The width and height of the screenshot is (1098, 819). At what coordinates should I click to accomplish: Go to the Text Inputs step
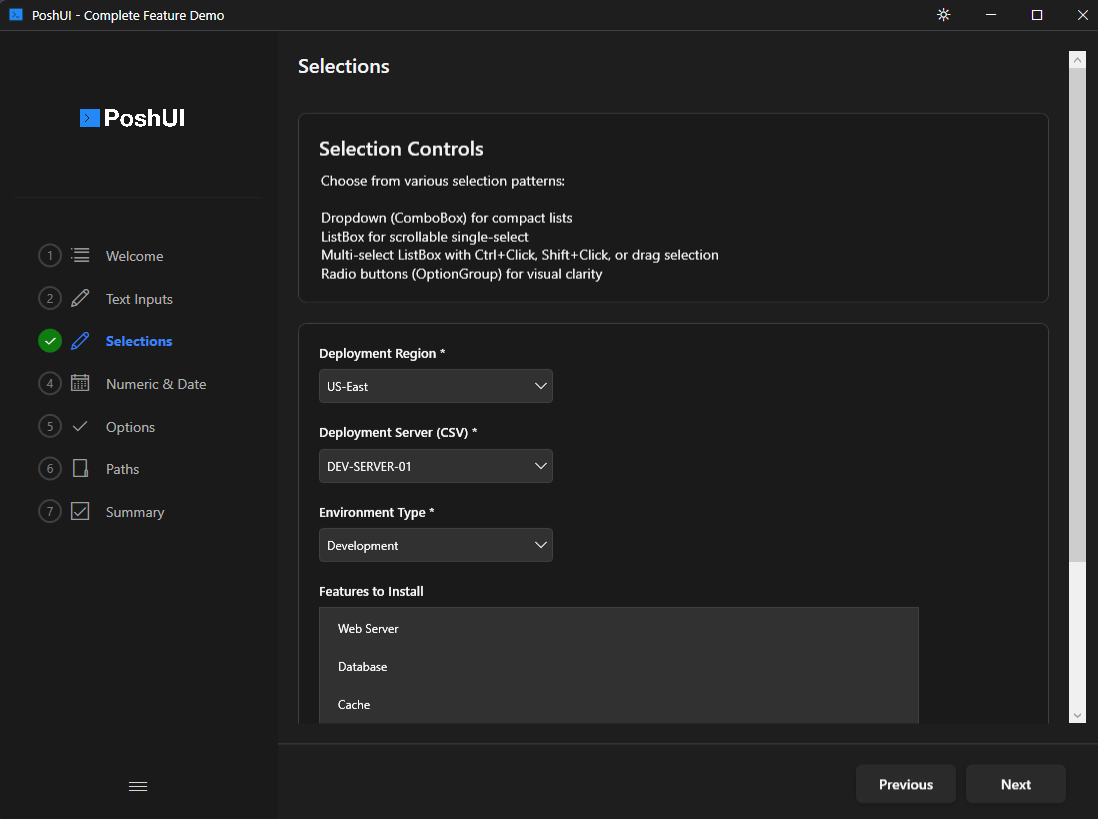[139, 299]
